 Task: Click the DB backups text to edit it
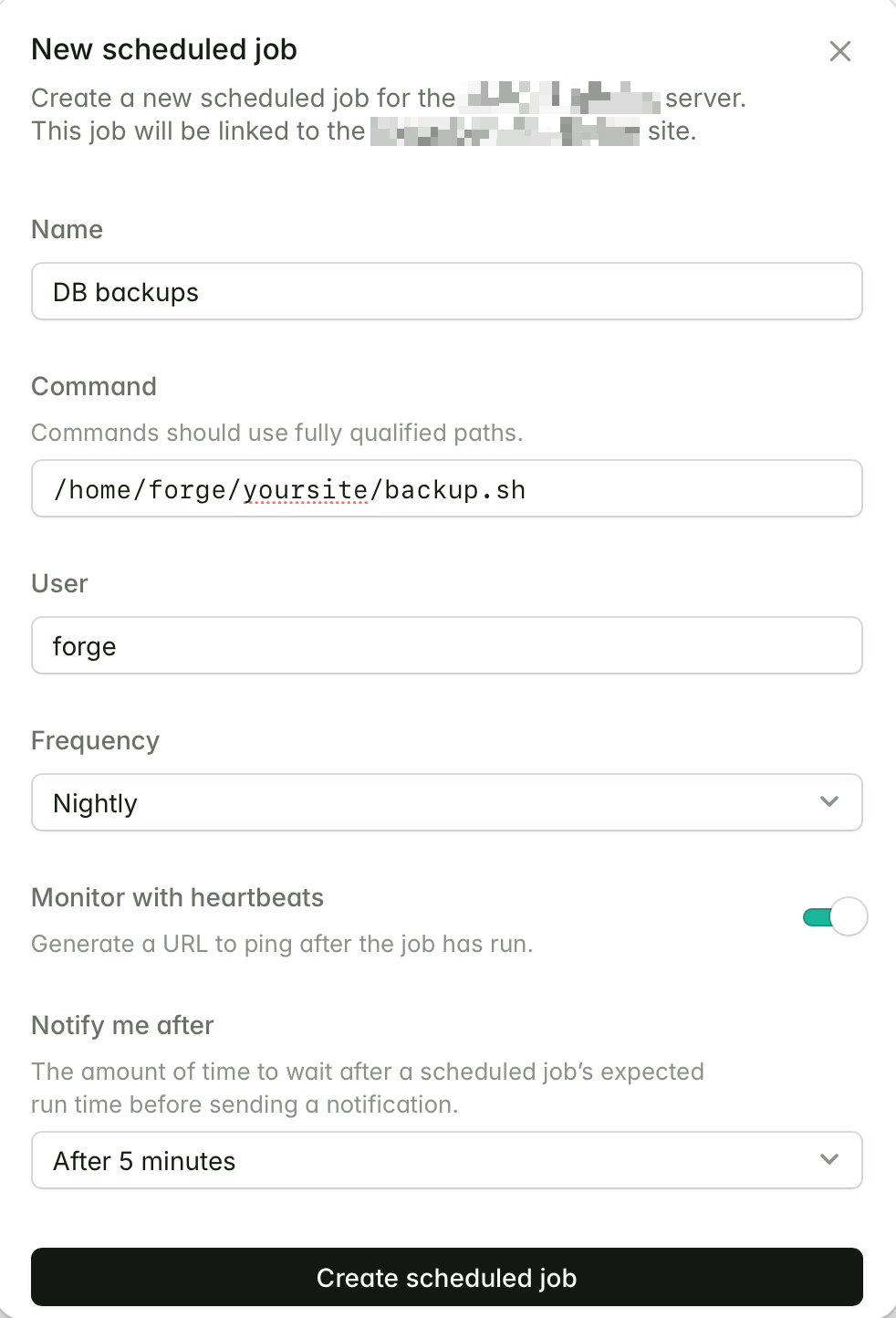[125, 292]
